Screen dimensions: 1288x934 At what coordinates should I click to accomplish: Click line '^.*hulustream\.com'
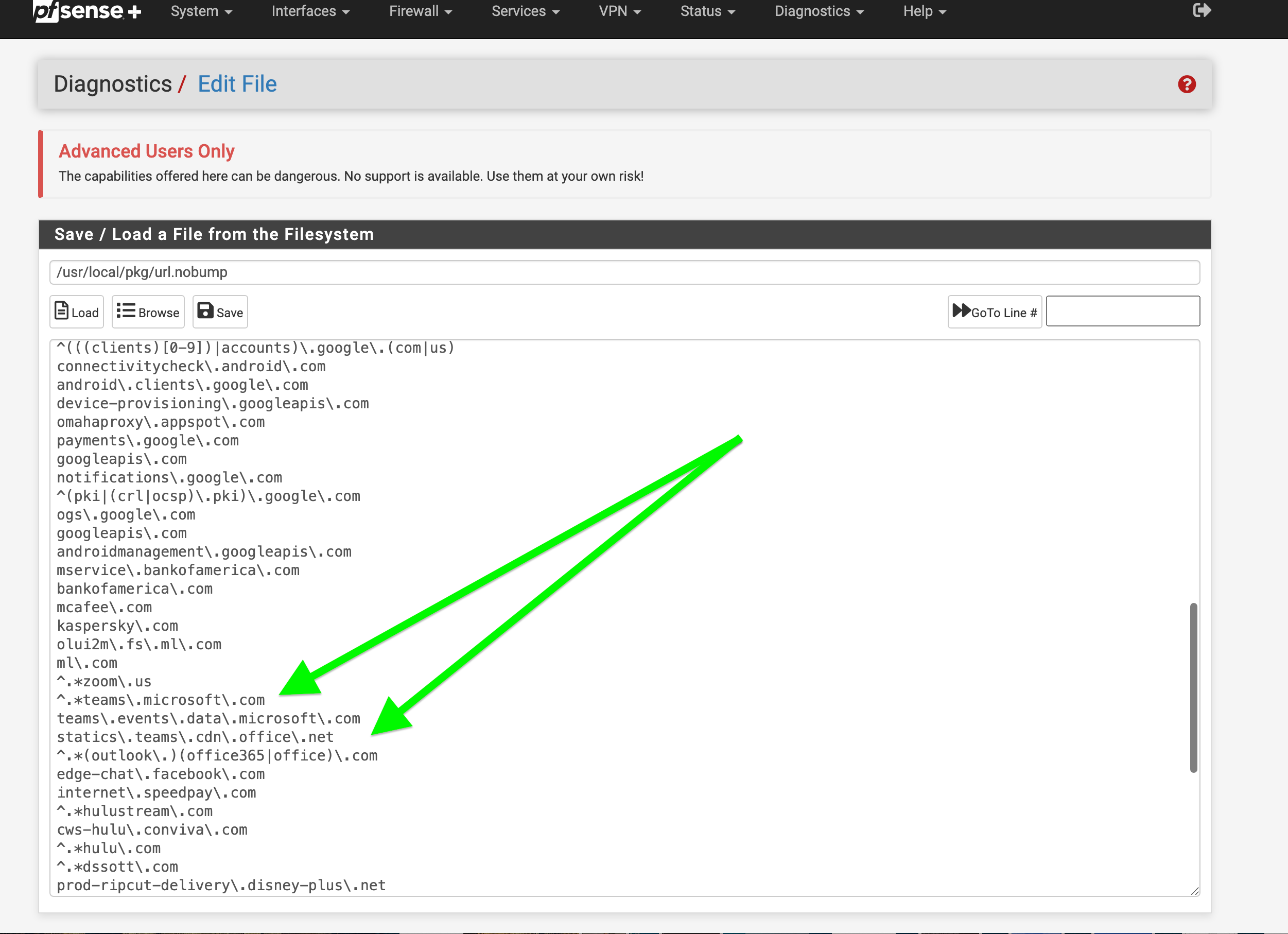click(134, 812)
